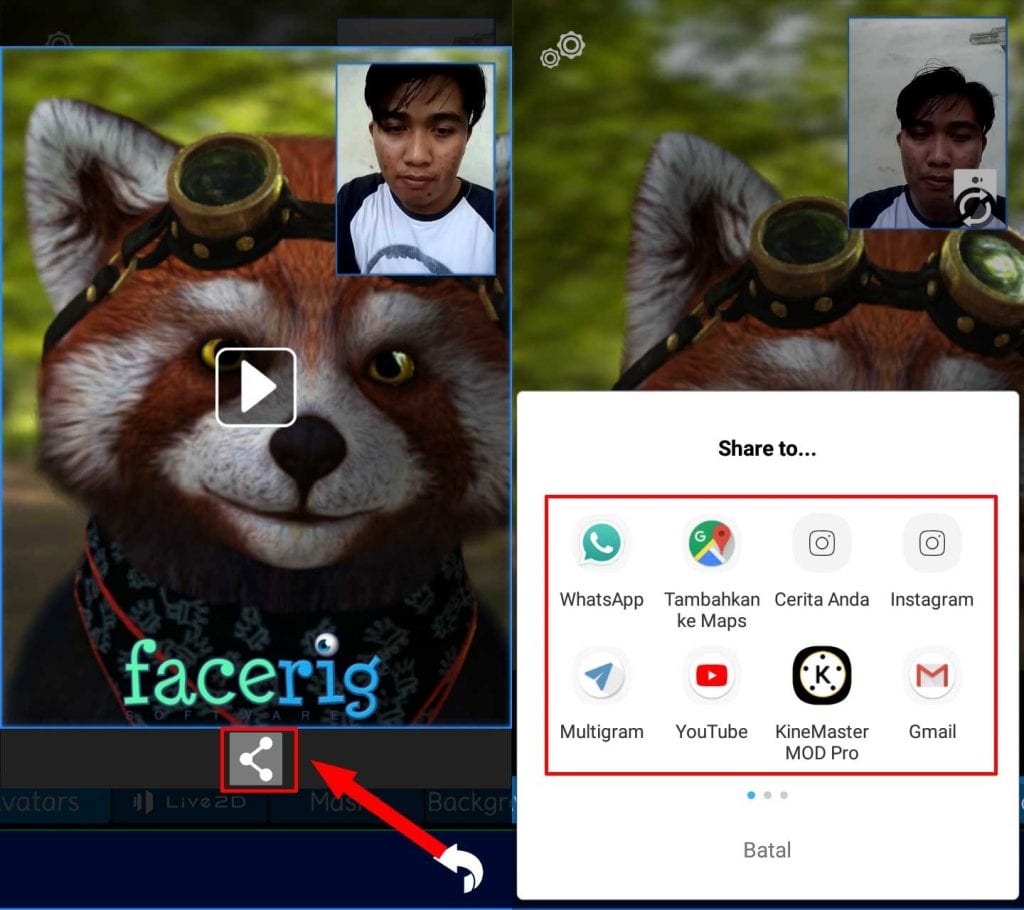The height and width of the screenshot is (910, 1024).
Task: Share to Instagram feed
Action: point(932,564)
